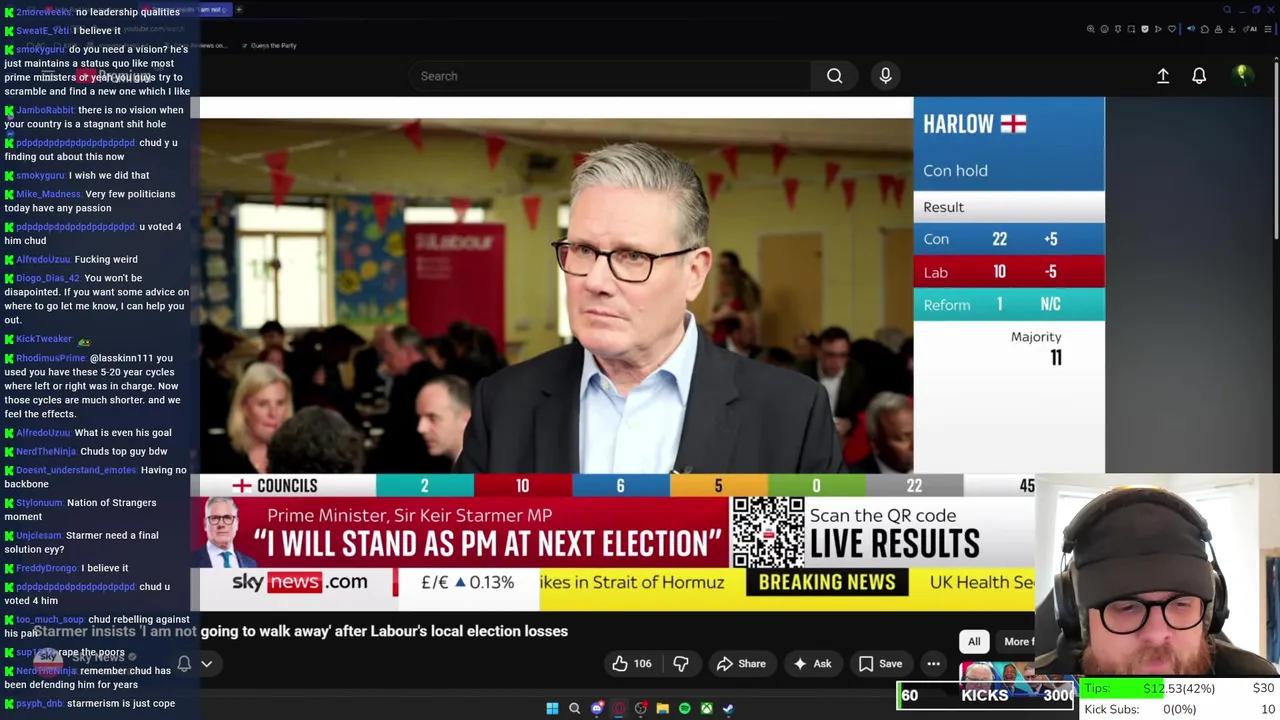Open more actions ellipsis menu under video
This screenshot has height=720, width=1280.
[933, 664]
